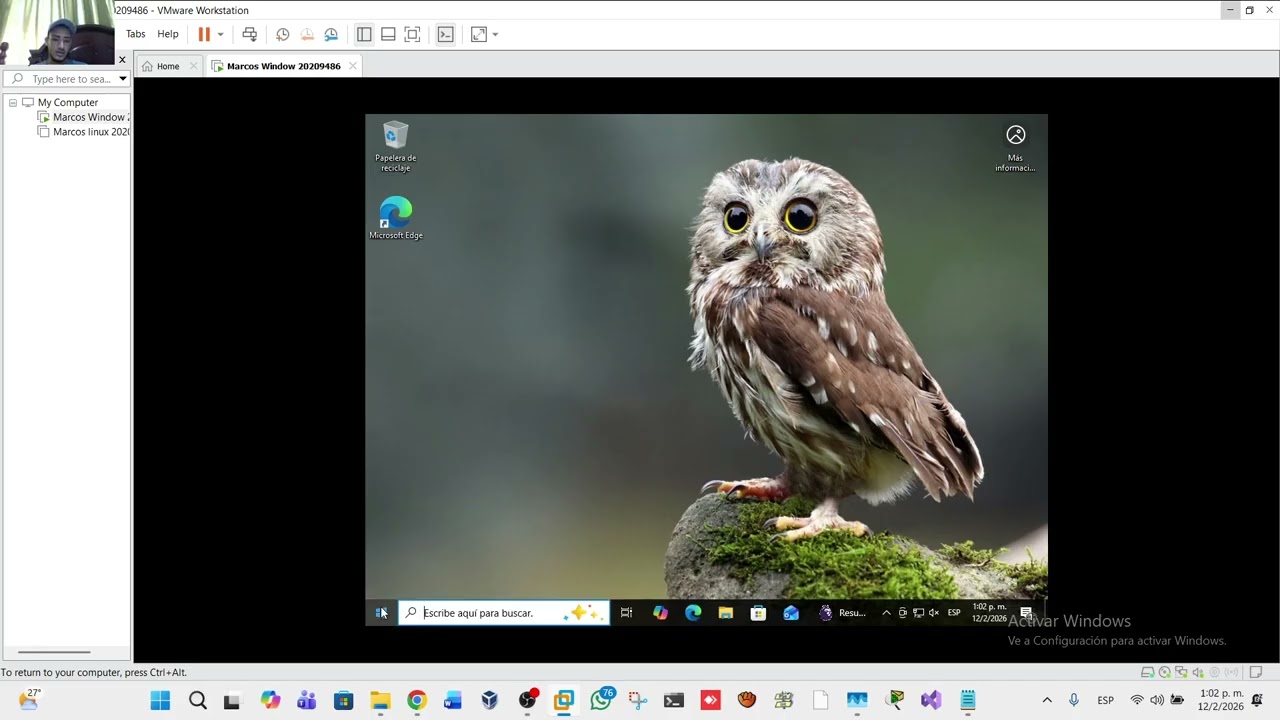Open Visual Studio from the host taskbar
The image size is (1280, 720).
click(931, 700)
